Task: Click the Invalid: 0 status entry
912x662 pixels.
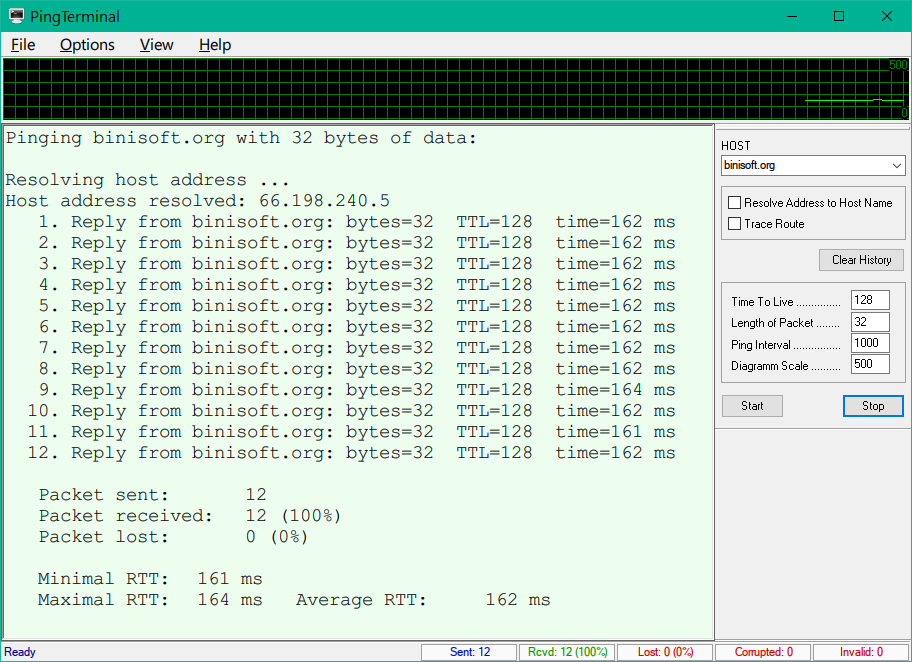Action: tap(861, 652)
